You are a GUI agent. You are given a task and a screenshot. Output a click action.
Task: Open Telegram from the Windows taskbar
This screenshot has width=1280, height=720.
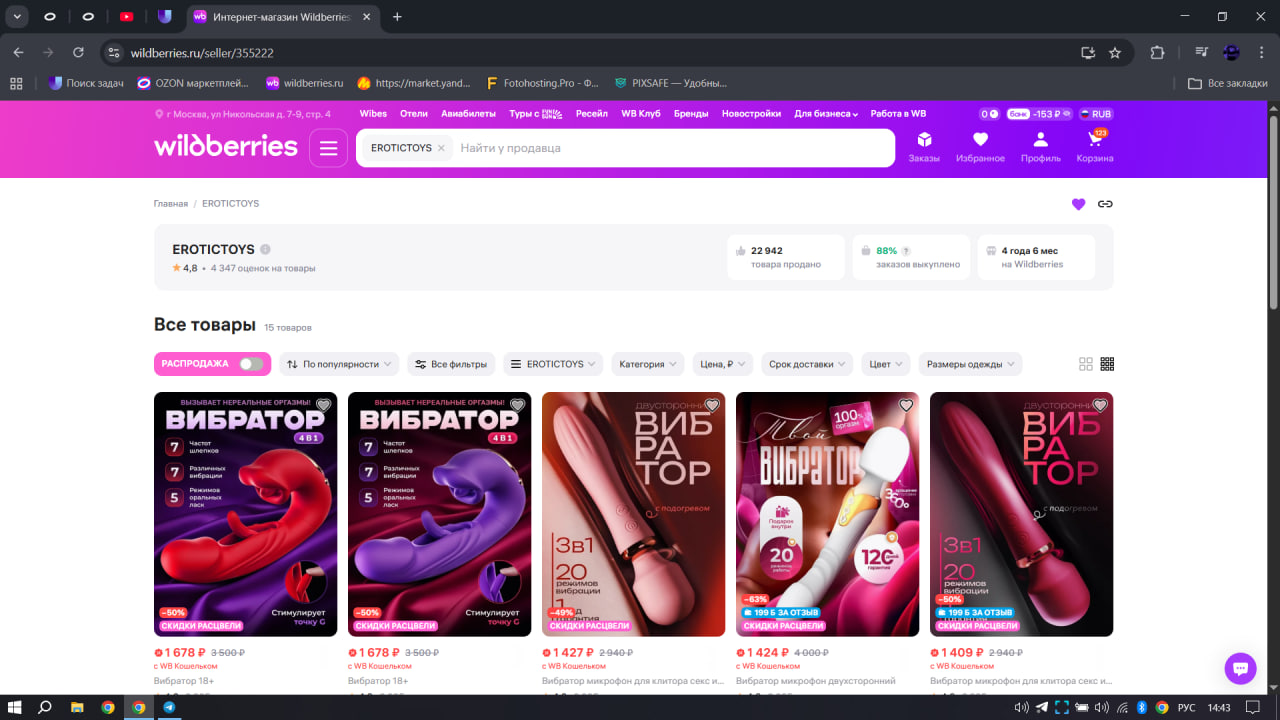[169, 707]
